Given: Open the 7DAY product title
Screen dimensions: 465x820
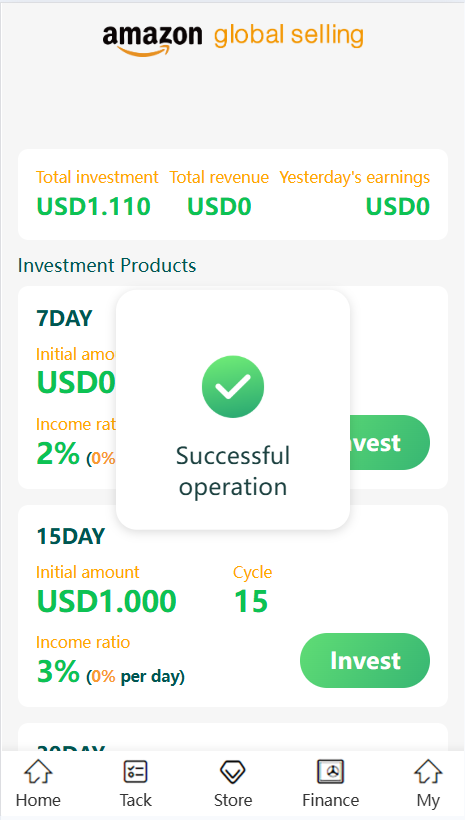Looking at the screenshot, I should pyautogui.click(x=64, y=318).
